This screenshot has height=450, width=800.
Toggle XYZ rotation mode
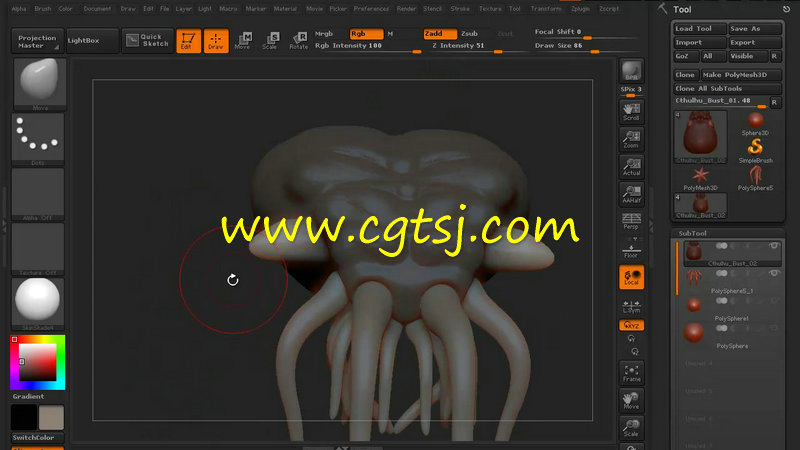[631, 326]
